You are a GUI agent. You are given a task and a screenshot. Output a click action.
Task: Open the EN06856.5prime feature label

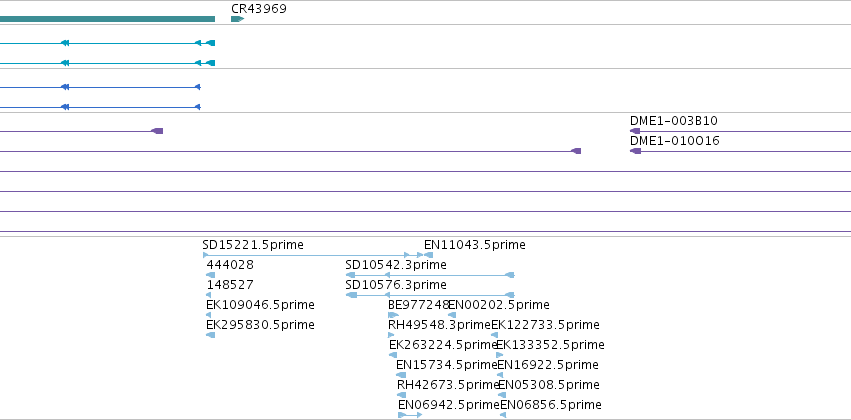(x=551, y=405)
